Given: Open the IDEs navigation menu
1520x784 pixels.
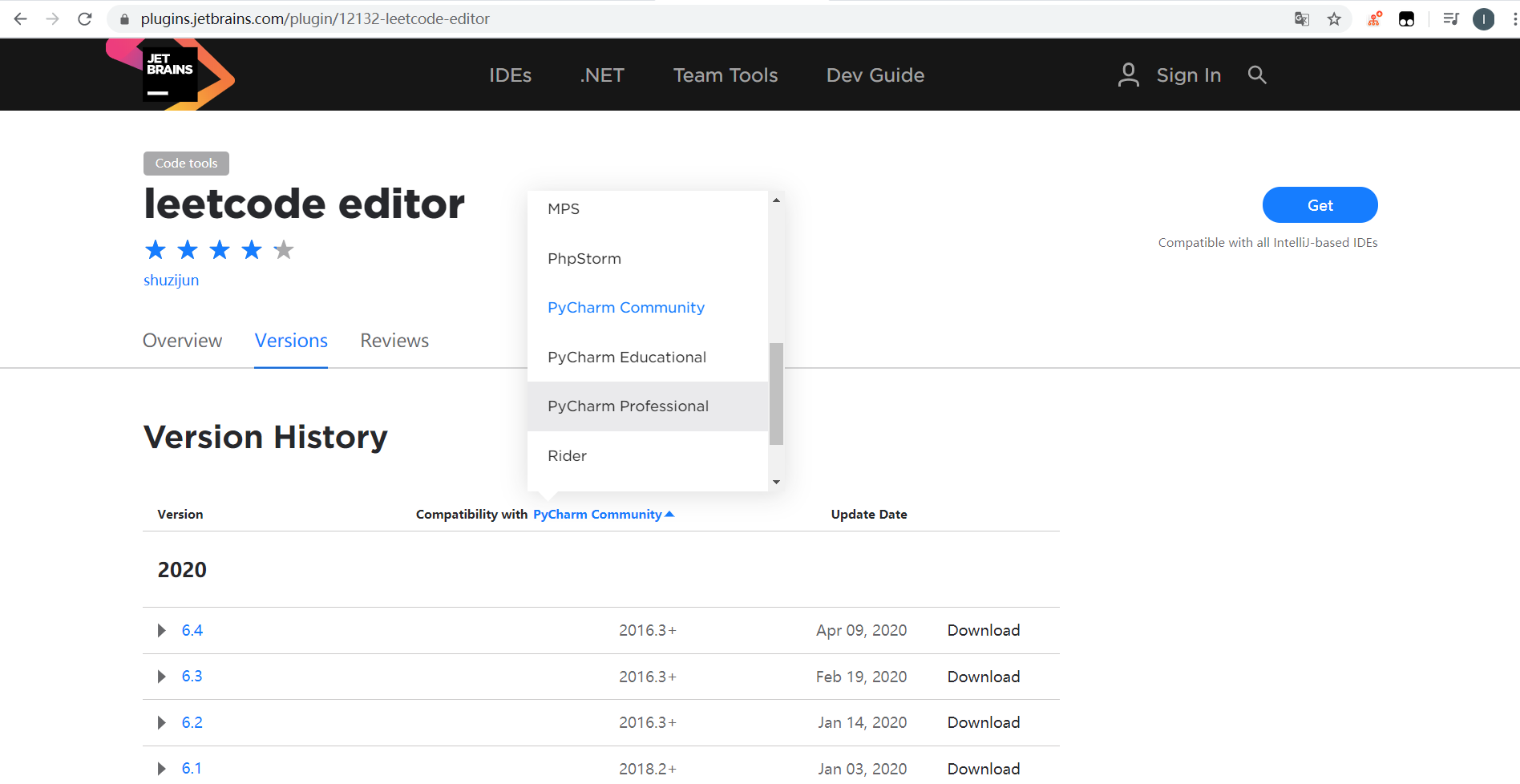Looking at the screenshot, I should [511, 75].
